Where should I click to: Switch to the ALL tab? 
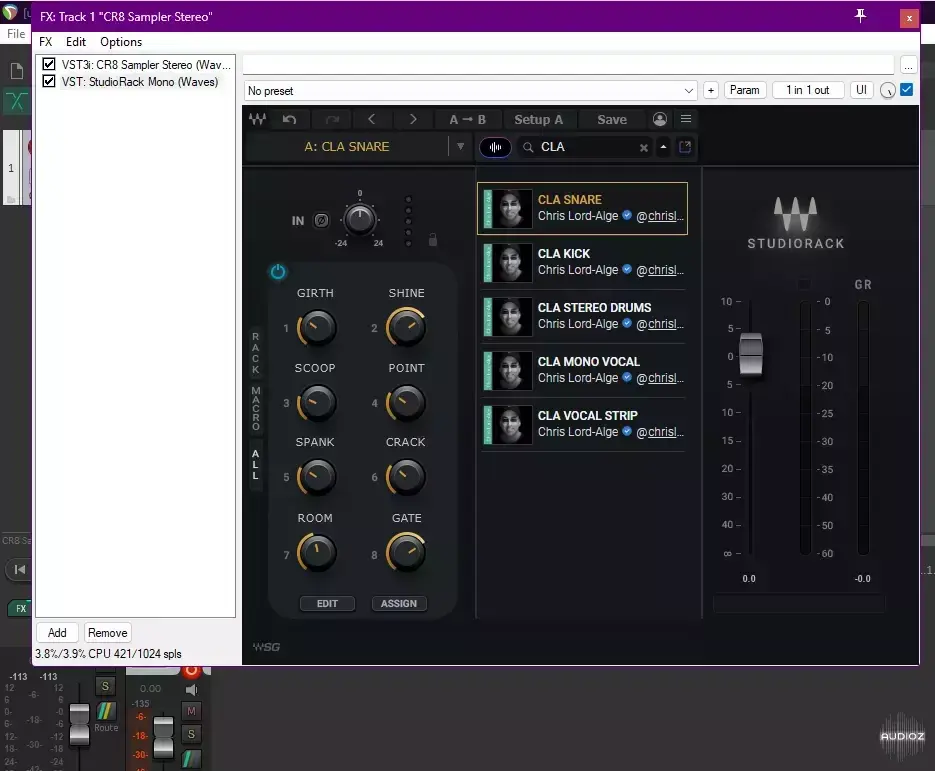(x=256, y=465)
